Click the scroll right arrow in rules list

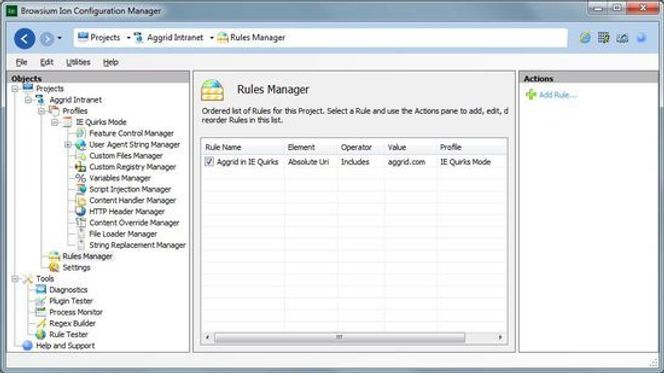pyautogui.click(x=501, y=337)
